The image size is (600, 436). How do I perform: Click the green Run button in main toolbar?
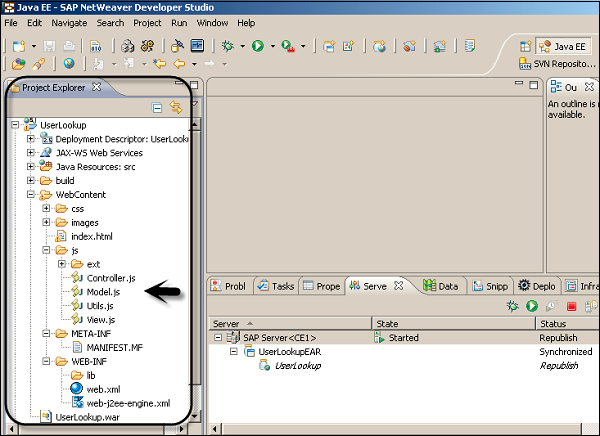pyautogui.click(x=257, y=46)
